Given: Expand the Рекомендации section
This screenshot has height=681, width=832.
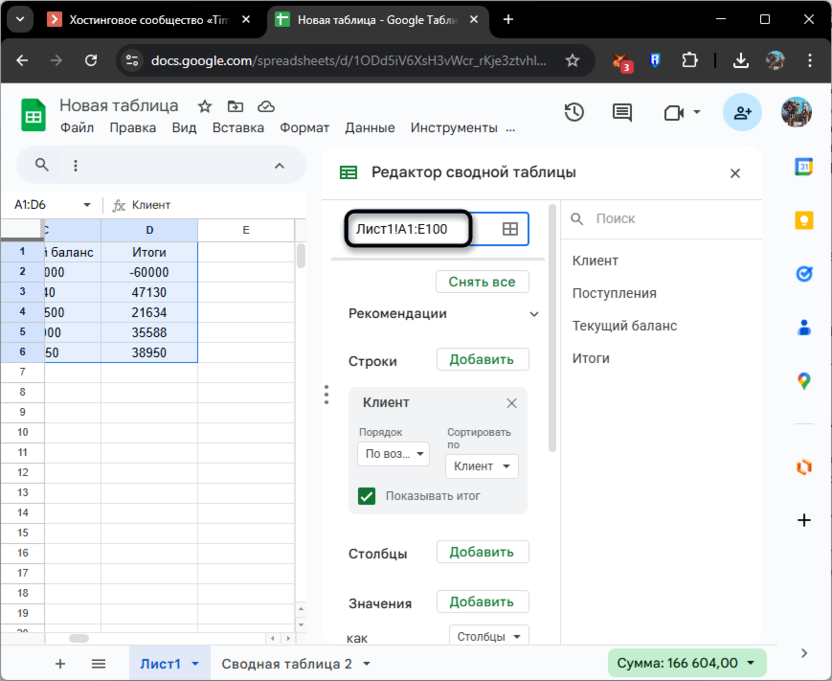Looking at the screenshot, I should (533, 314).
